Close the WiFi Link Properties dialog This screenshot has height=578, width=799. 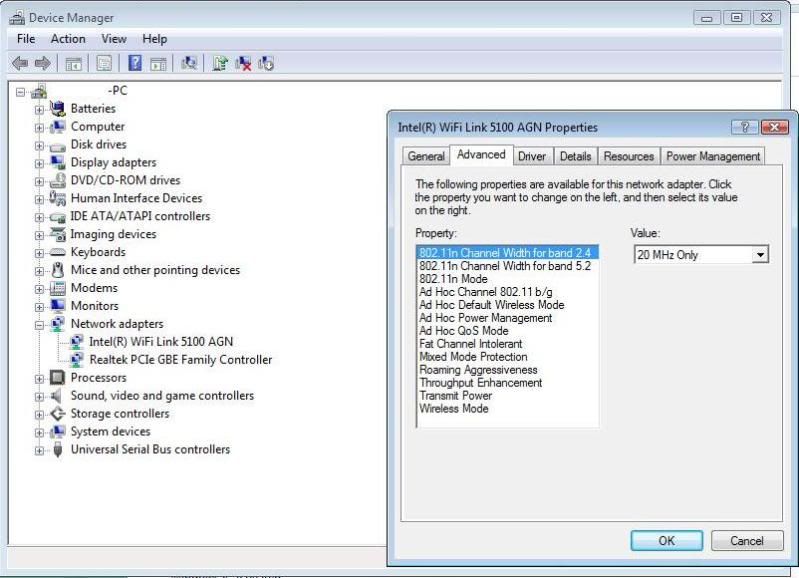click(x=775, y=127)
